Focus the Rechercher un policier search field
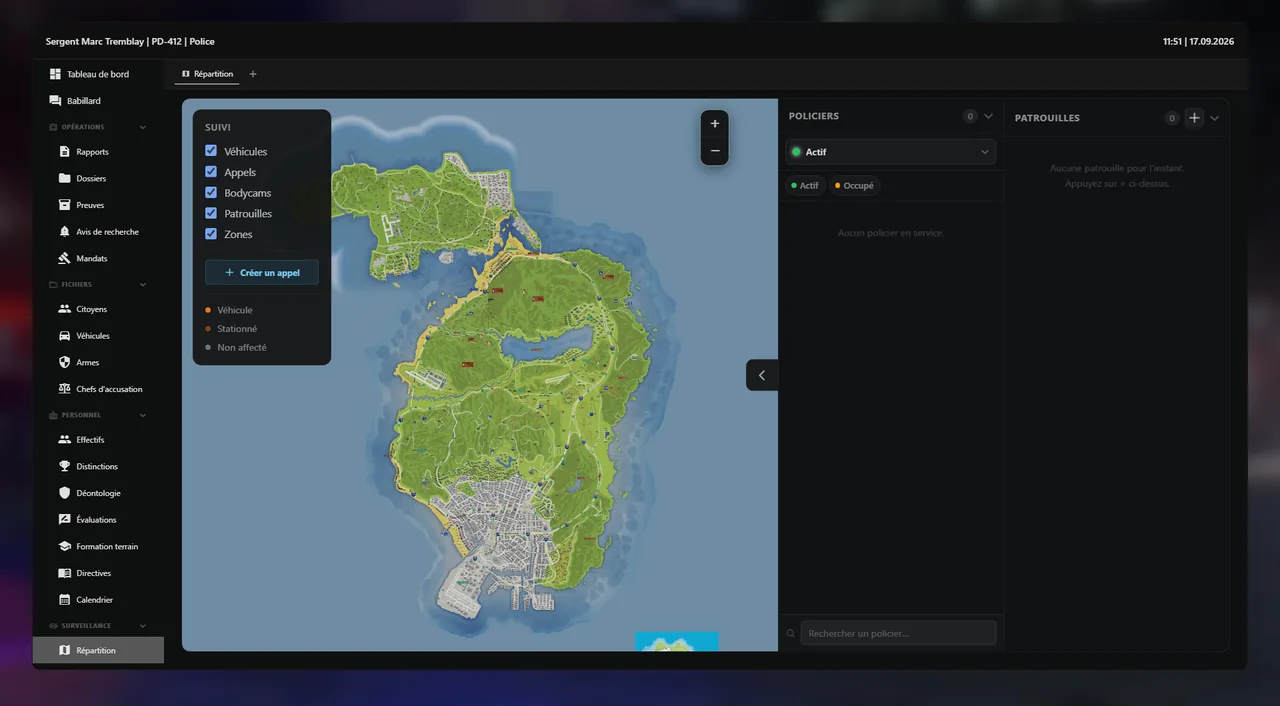This screenshot has width=1280, height=706. (898, 634)
